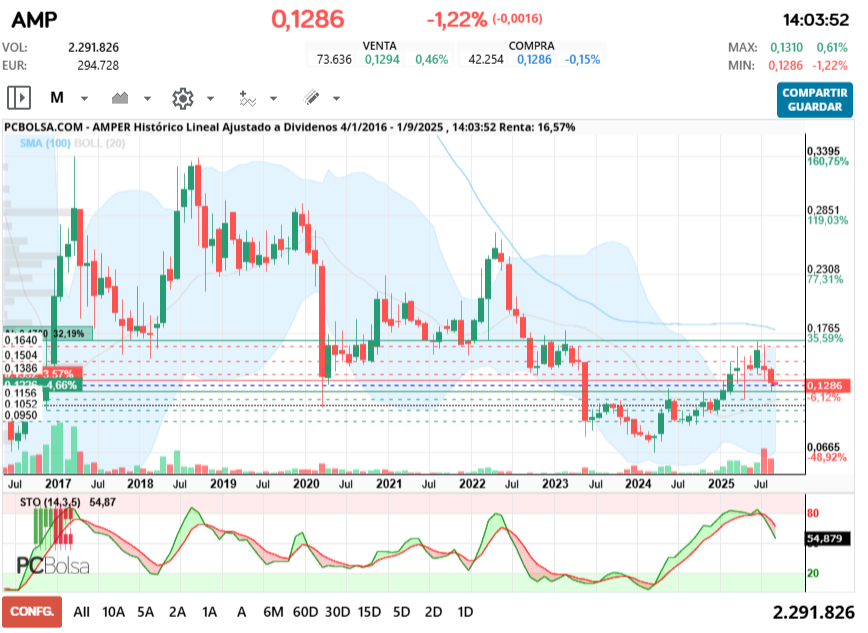Viewport: 868px width, 633px height.
Task: Expand the drawing tools dropdown arrow
Action: [337, 99]
